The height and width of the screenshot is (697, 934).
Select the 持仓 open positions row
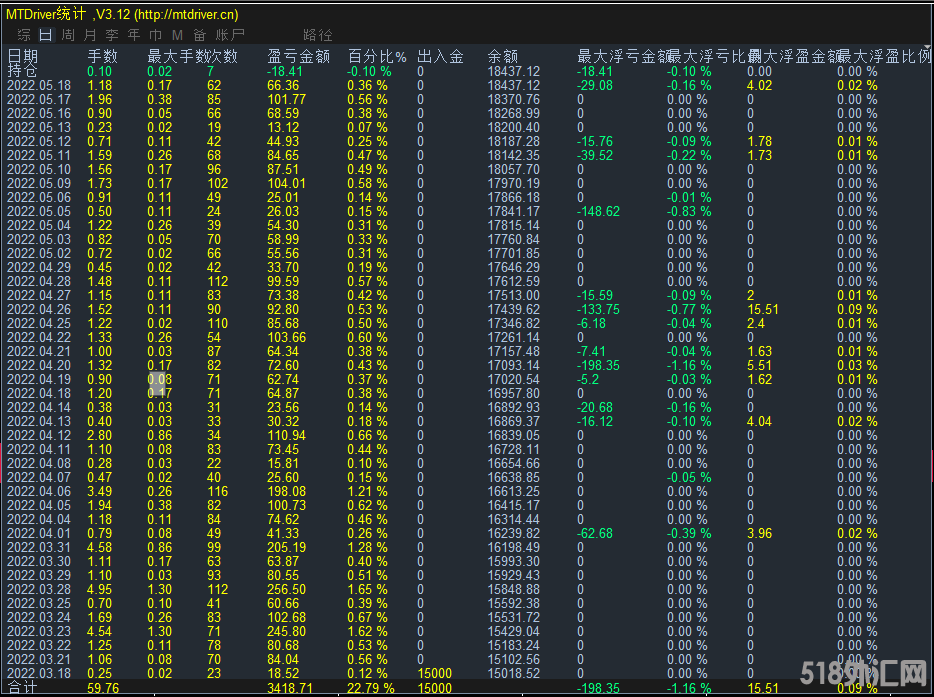point(24,71)
